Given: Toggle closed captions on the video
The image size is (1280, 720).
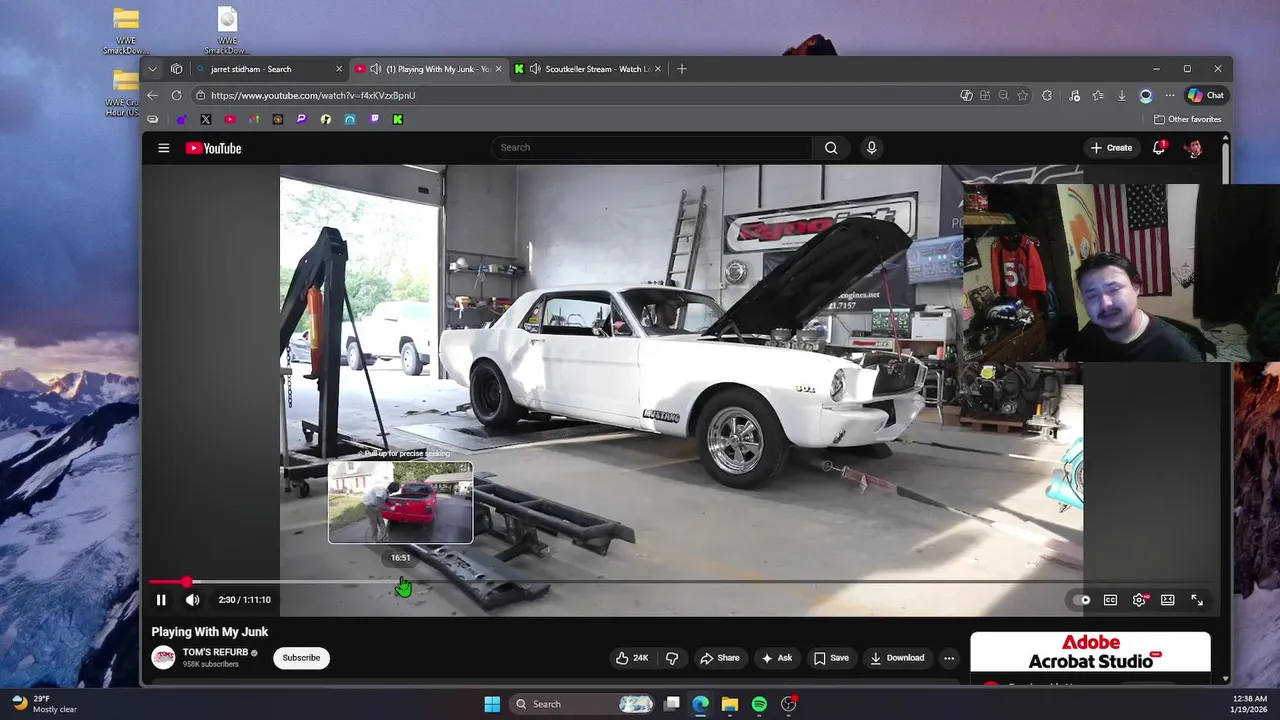Looking at the screenshot, I should click(x=1110, y=600).
